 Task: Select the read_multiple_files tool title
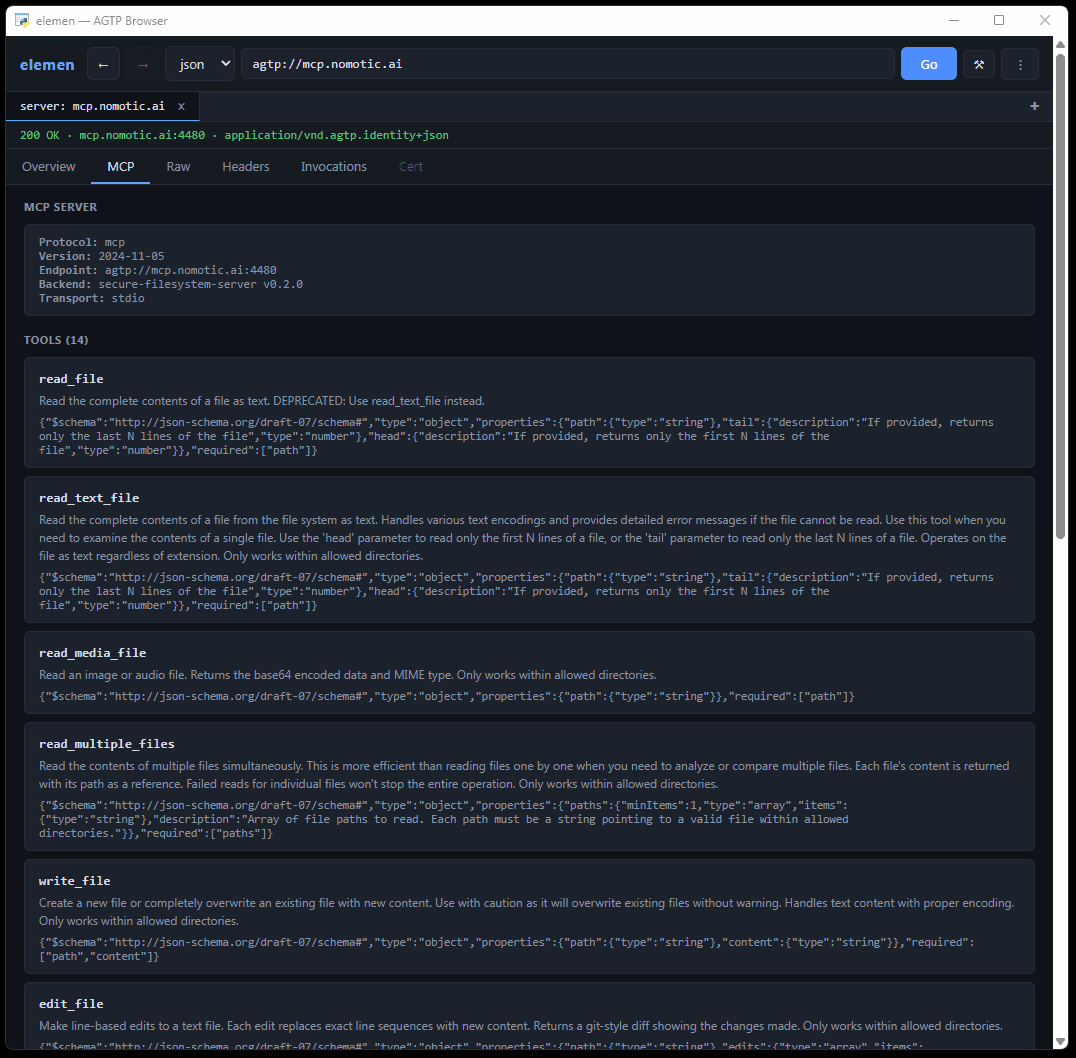(x=107, y=744)
